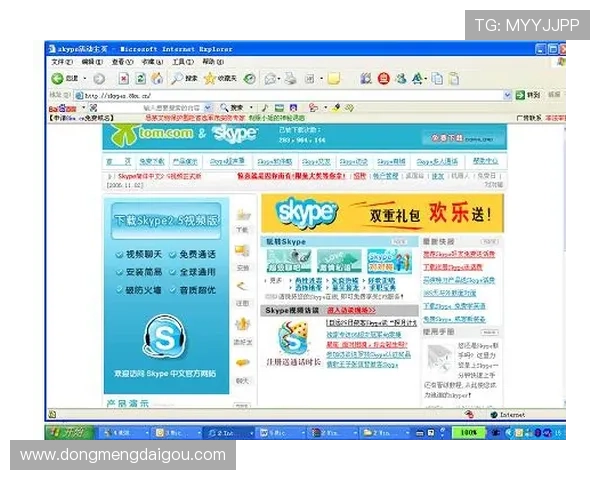Refresh the page with green arrows icon
Screen dimensions: 600x480
[141, 78]
